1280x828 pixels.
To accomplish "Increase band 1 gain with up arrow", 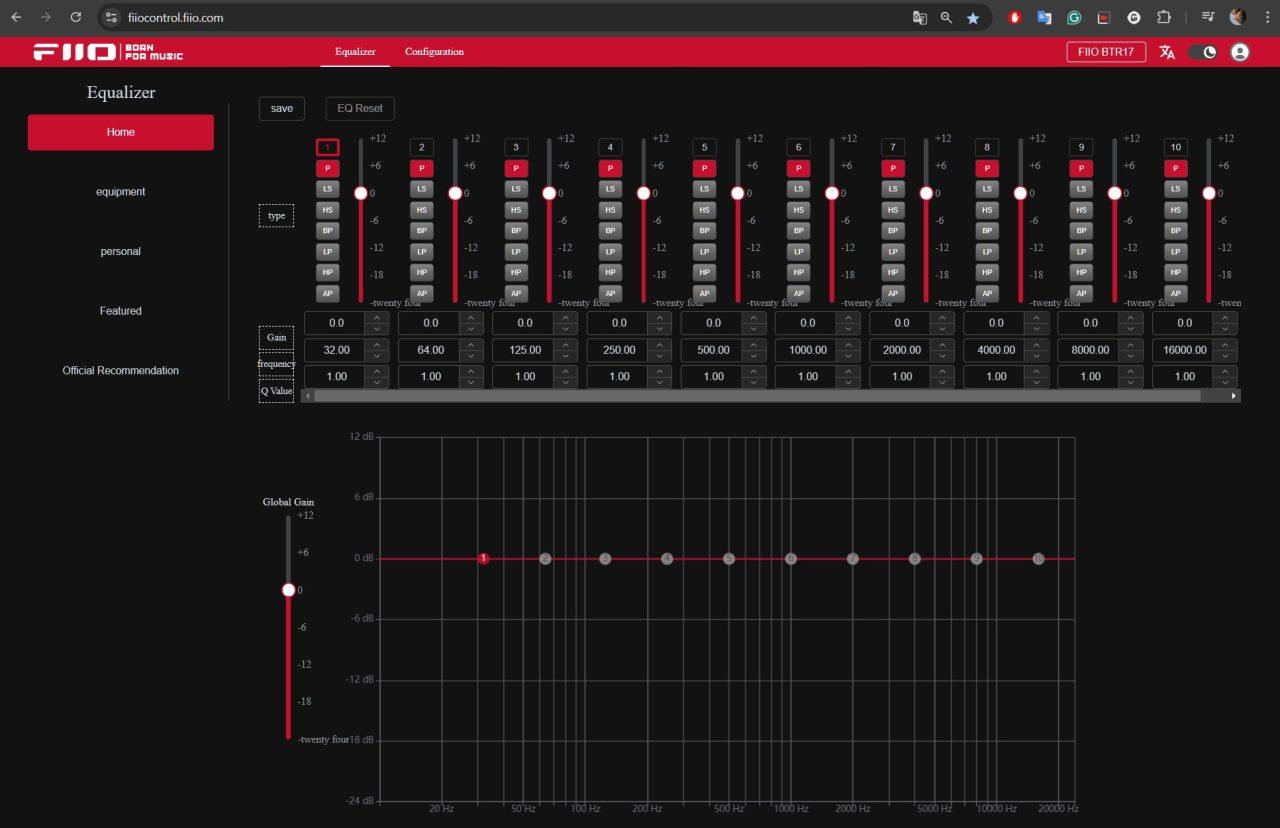I will click(376, 318).
